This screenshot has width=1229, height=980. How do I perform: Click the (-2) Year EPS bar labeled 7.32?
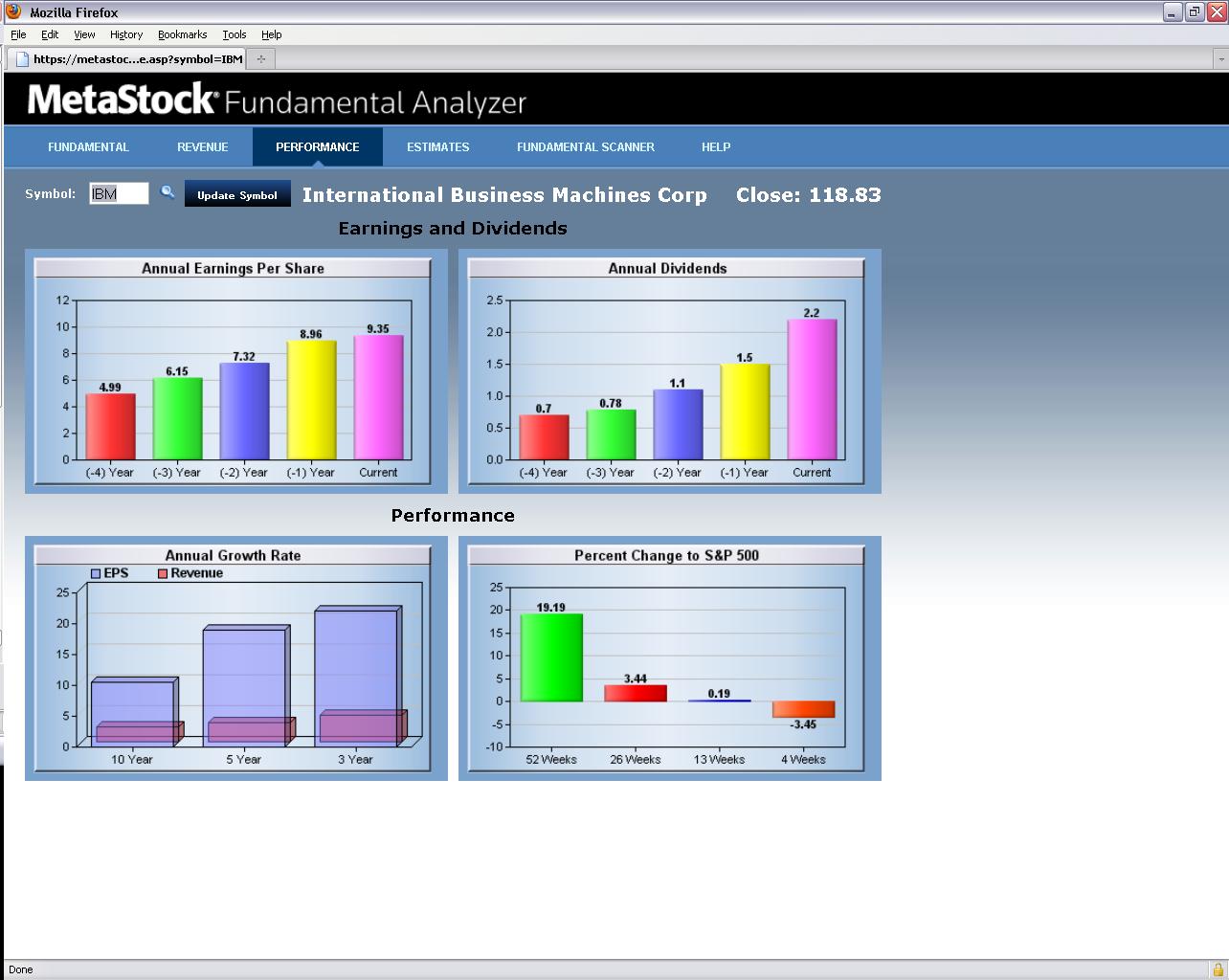(x=244, y=411)
